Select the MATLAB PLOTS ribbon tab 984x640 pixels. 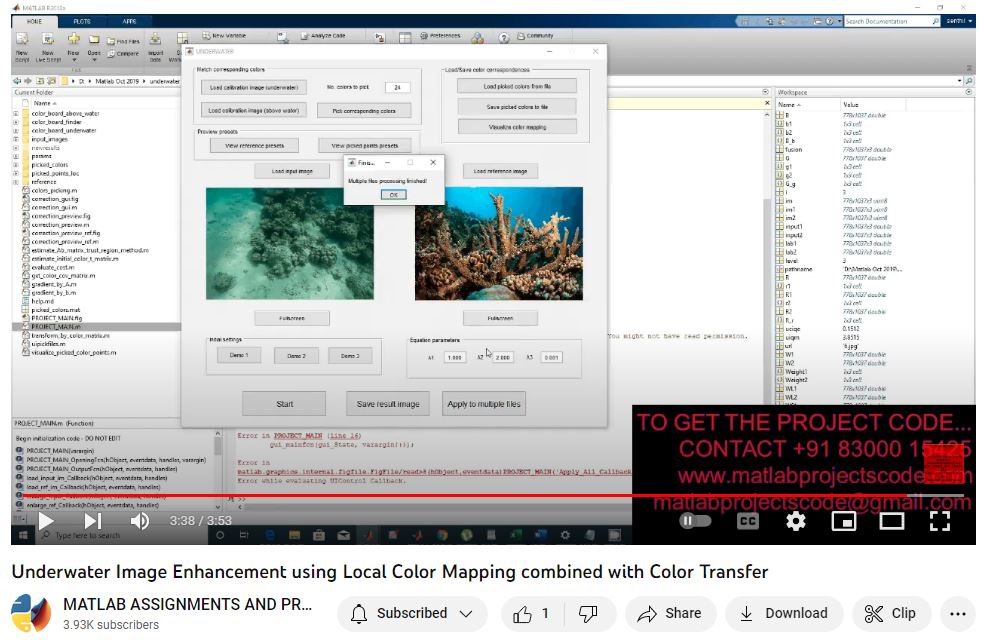tap(82, 21)
